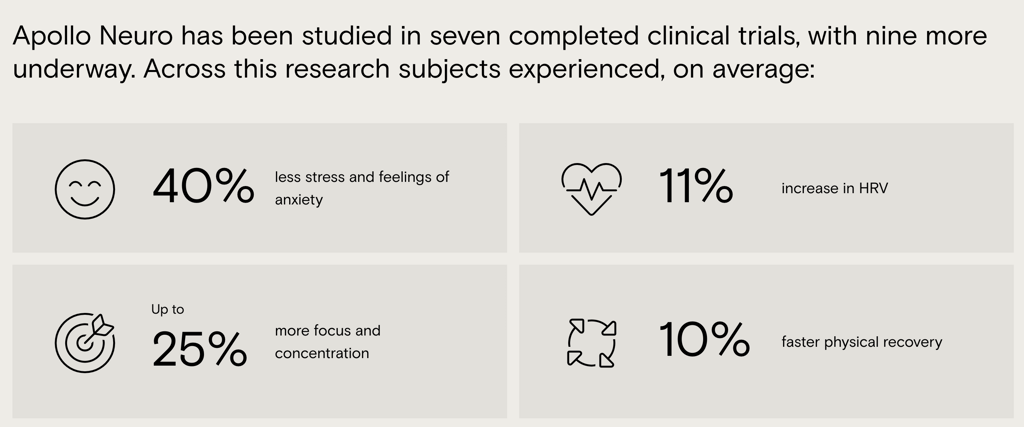Click the focus and concentration stat card
The height and width of the screenshot is (427, 1024).
pos(259,341)
